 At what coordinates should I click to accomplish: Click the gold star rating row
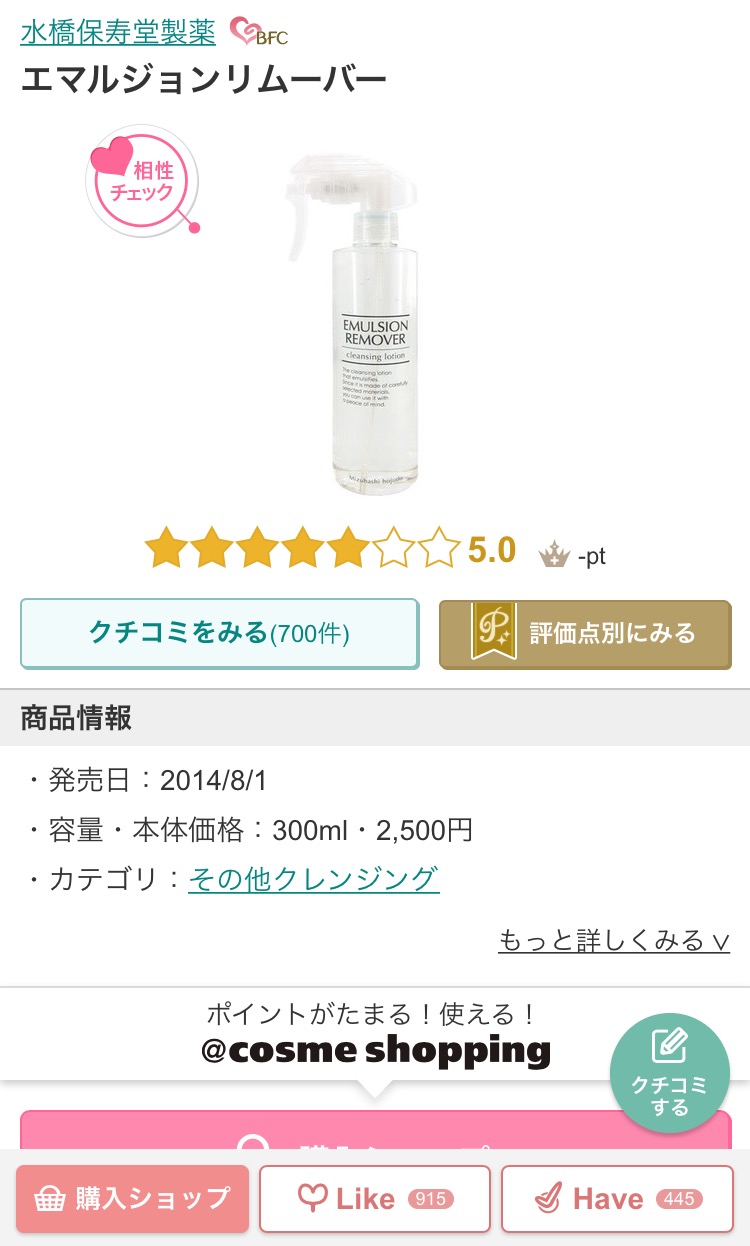(302, 550)
